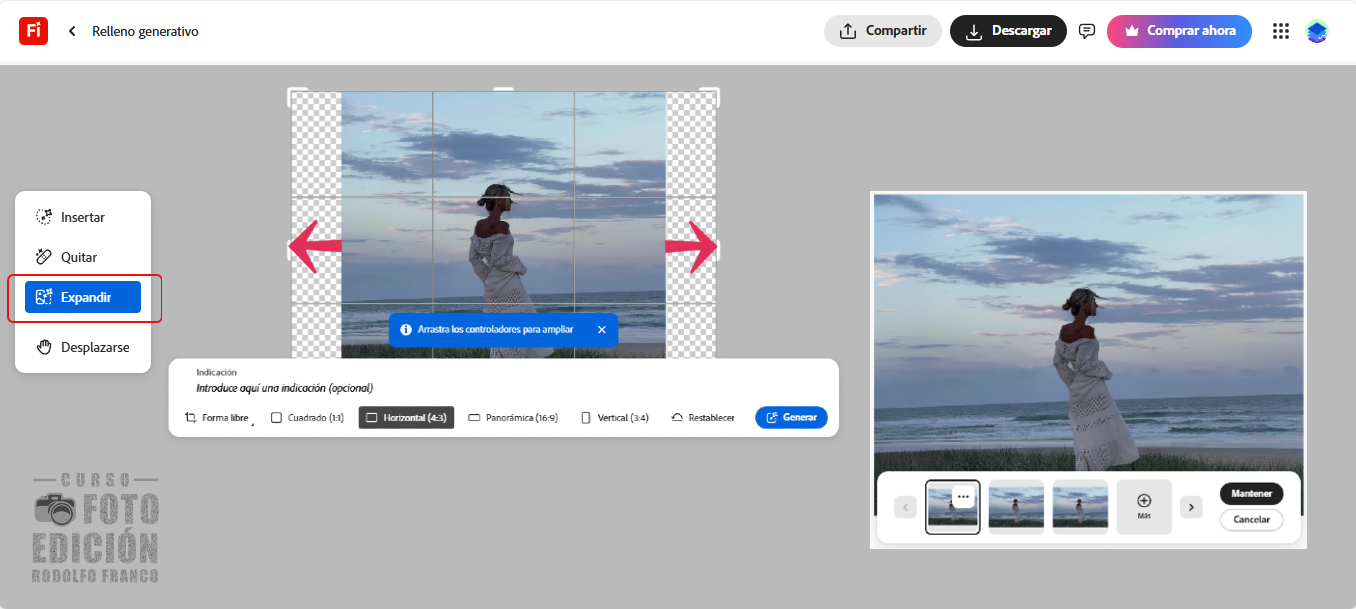The width and height of the screenshot is (1356, 609).
Task: Select the Insertar tool
Action: 82,217
